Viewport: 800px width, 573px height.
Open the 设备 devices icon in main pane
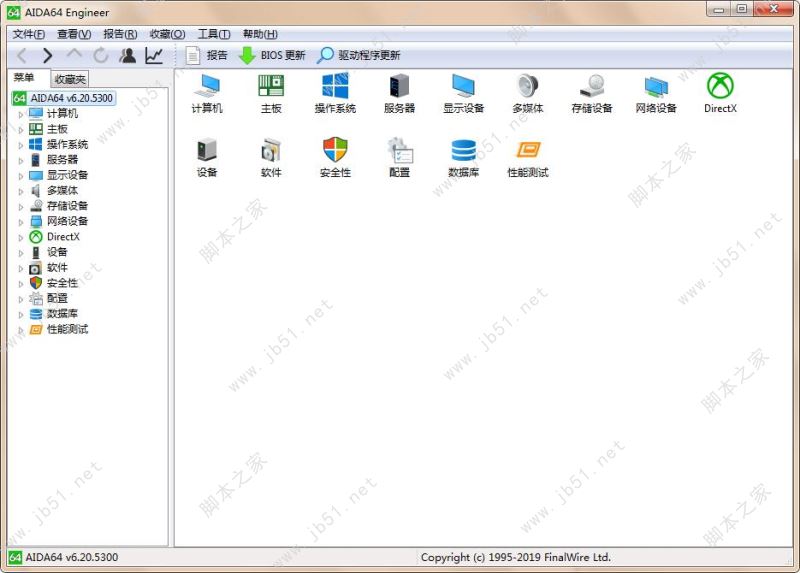point(207,157)
